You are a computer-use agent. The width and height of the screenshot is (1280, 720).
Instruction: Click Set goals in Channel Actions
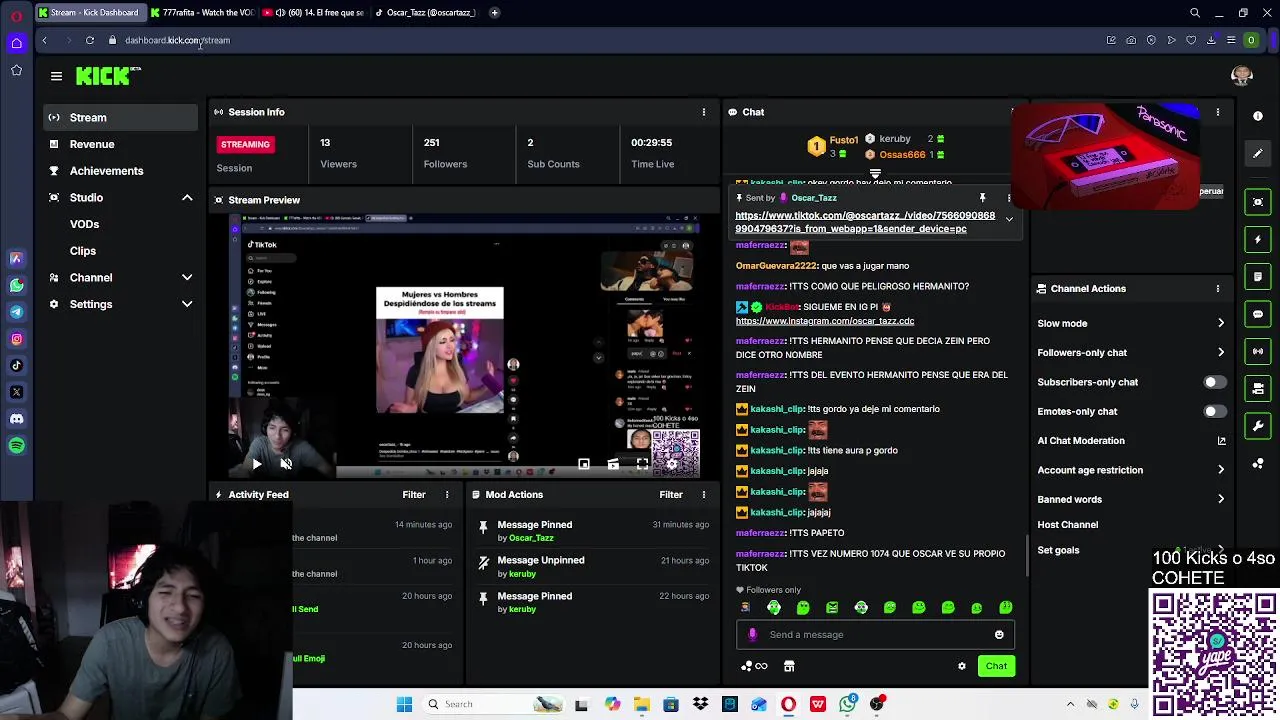pyautogui.click(x=1058, y=550)
